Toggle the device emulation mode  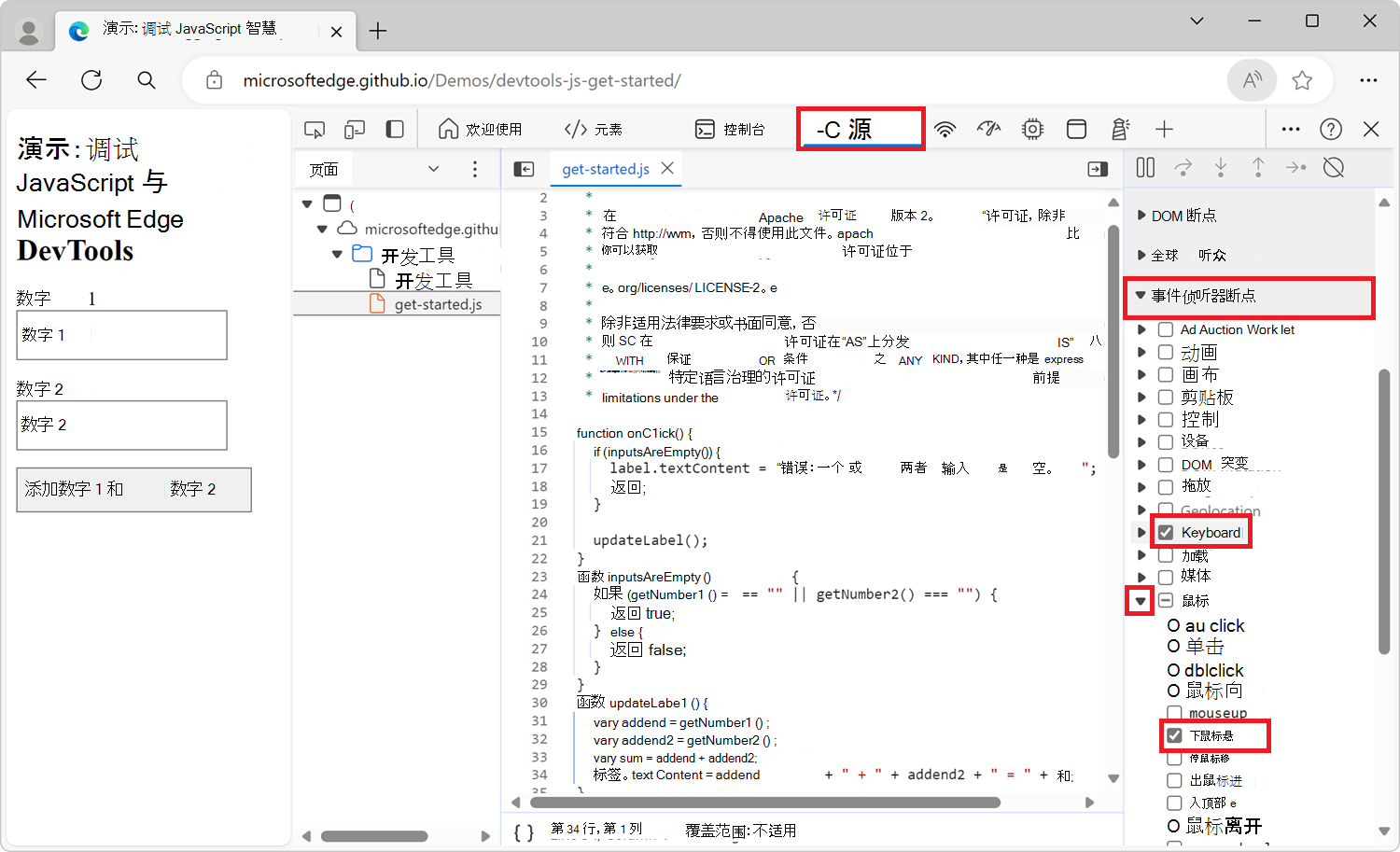click(354, 129)
